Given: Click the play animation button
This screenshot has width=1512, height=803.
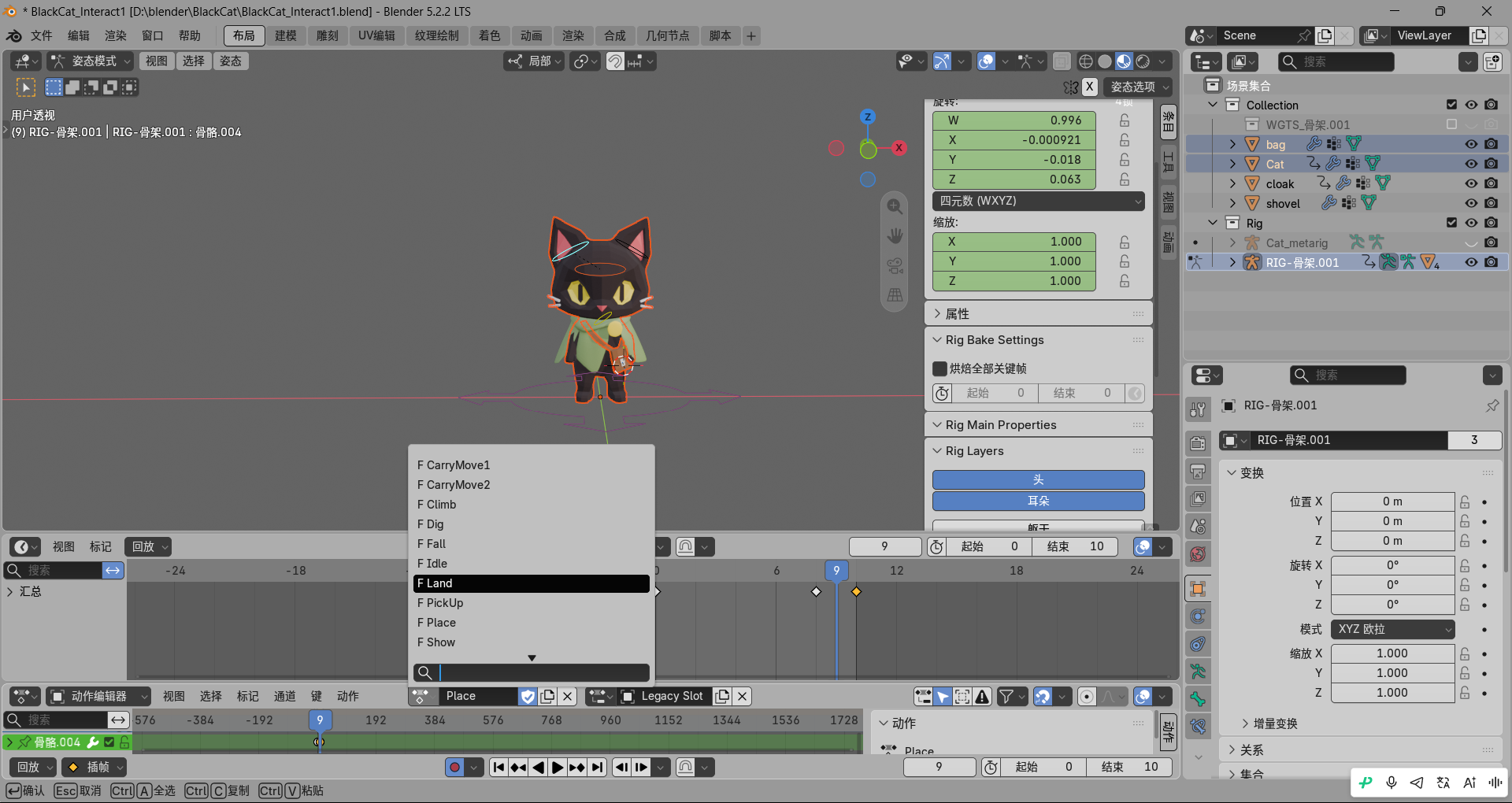Looking at the screenshot, I should coord(558,767).
